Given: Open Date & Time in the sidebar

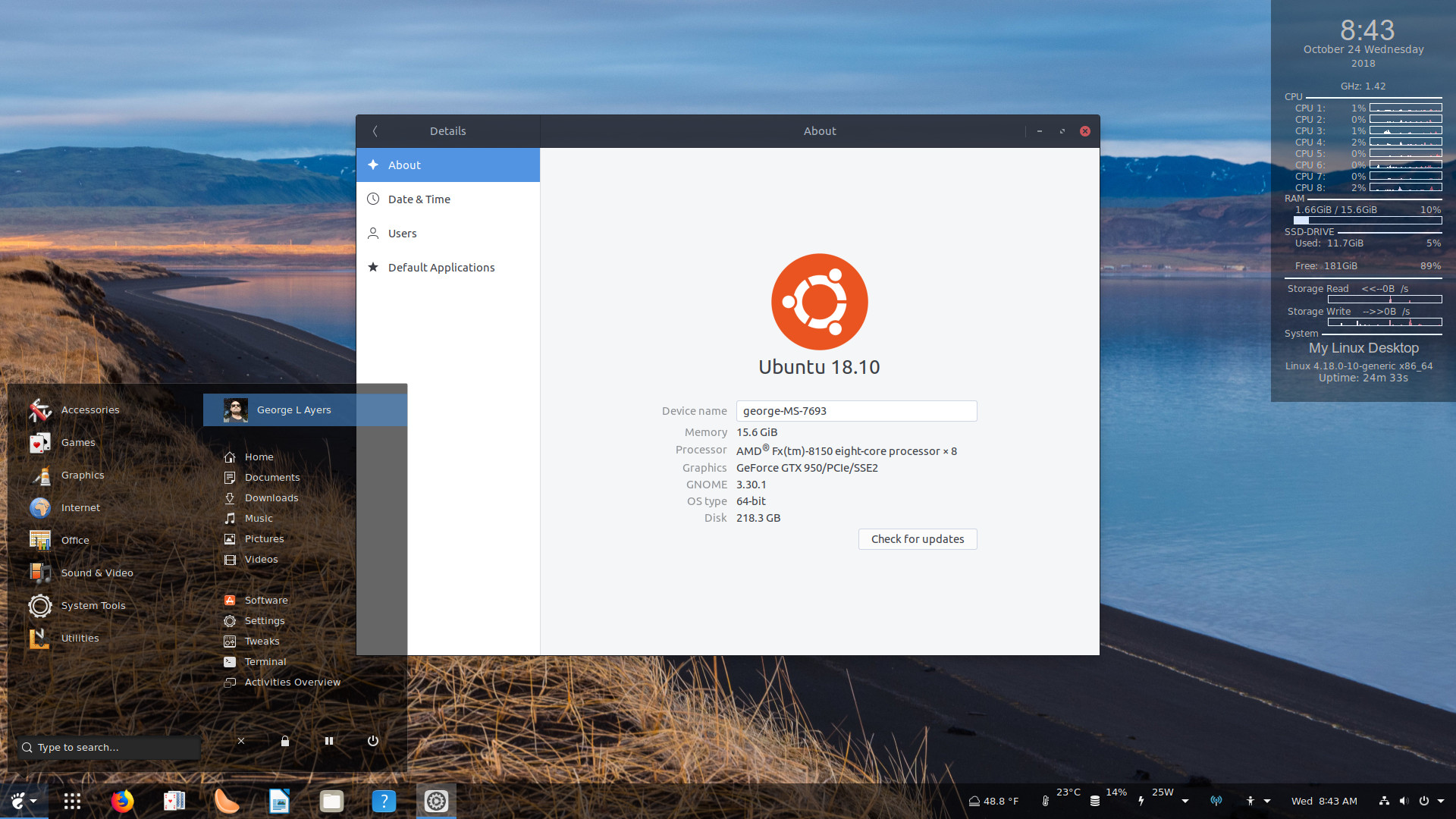Looking at the screenshot, I should 448,199.
